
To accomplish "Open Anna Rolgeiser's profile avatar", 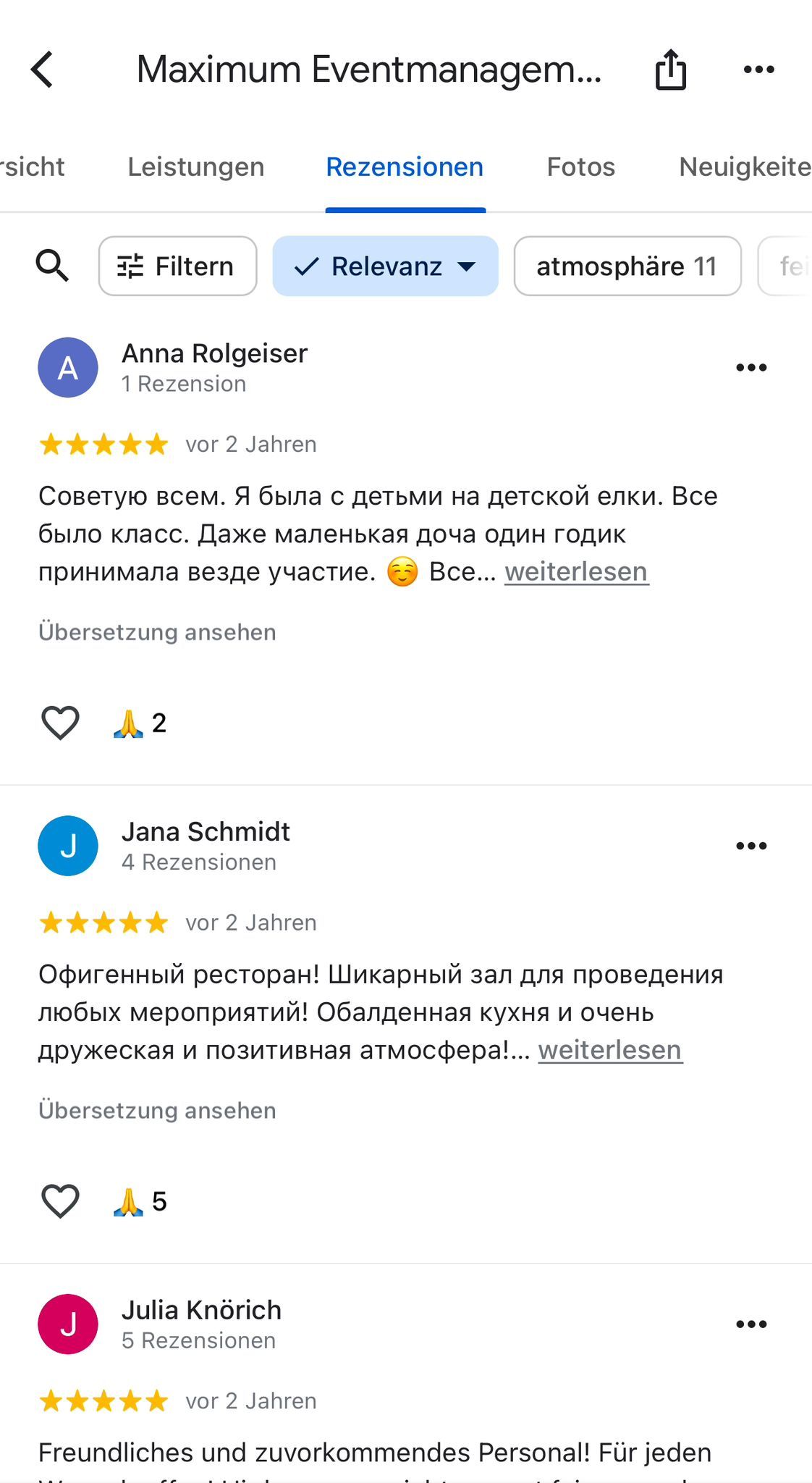I will [68, 368].
